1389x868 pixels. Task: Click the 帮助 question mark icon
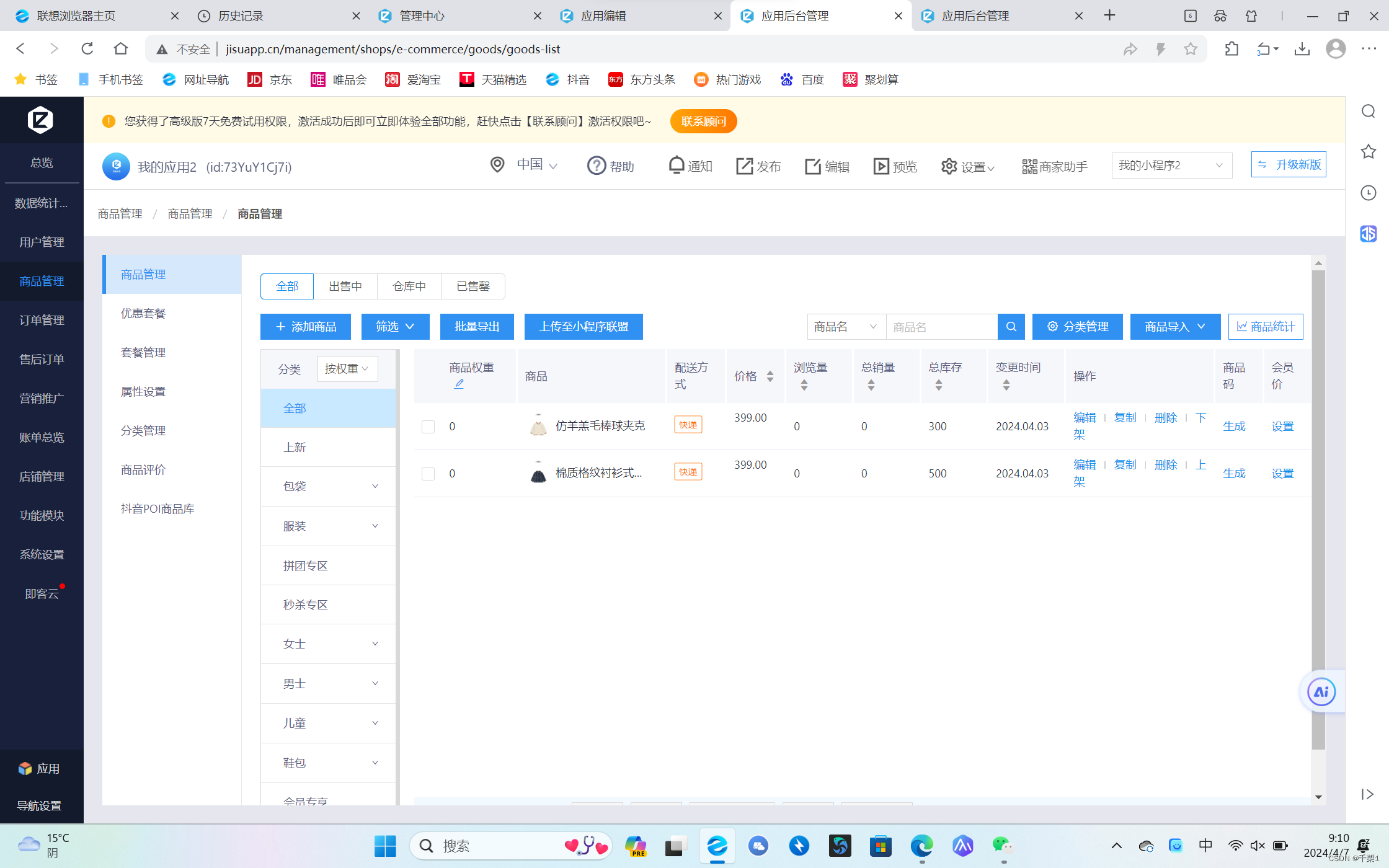click(x=596, y=166)
